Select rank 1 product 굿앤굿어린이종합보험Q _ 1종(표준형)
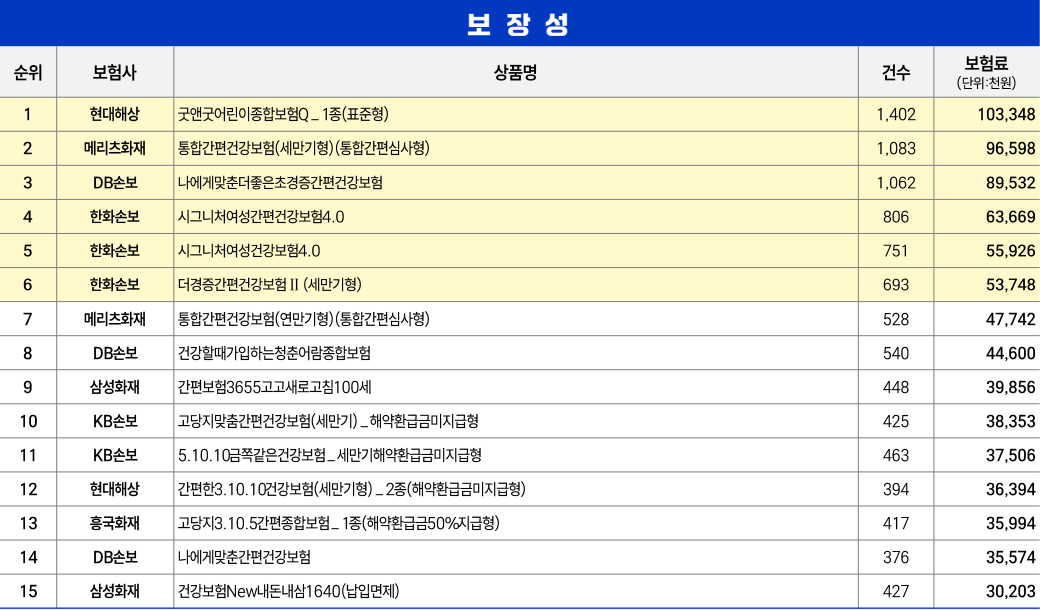Viewport: 1040px width, 610px height. click(290, 114)
